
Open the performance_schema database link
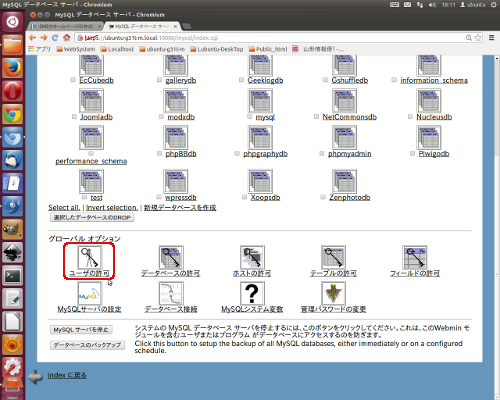(x=91, y=161)
